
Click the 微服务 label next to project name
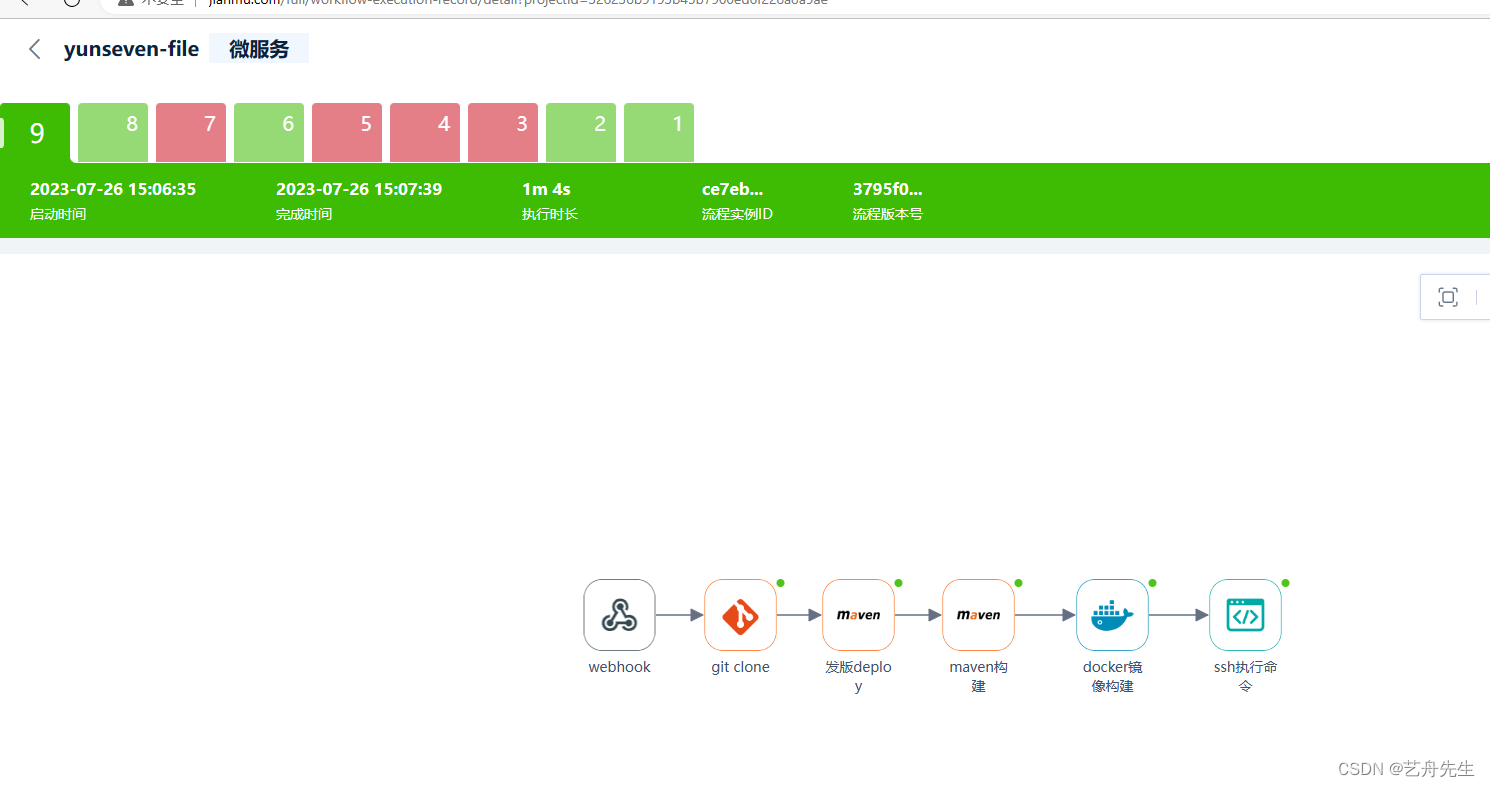[258, 48]
